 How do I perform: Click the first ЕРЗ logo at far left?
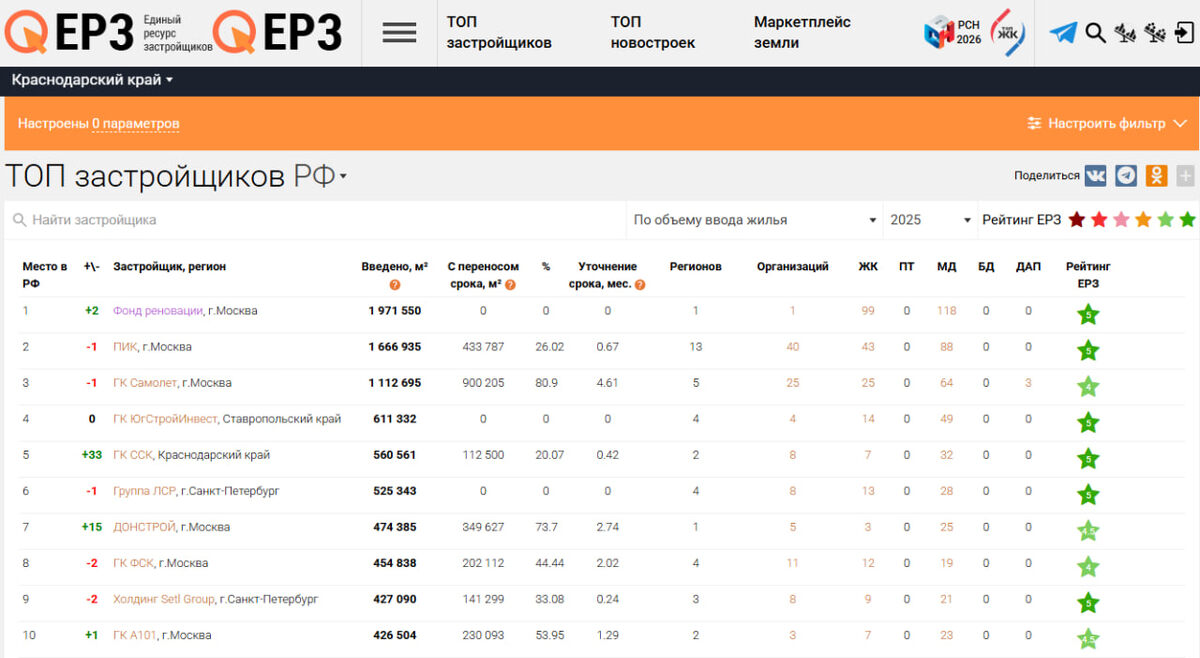[x=70, y=33]
